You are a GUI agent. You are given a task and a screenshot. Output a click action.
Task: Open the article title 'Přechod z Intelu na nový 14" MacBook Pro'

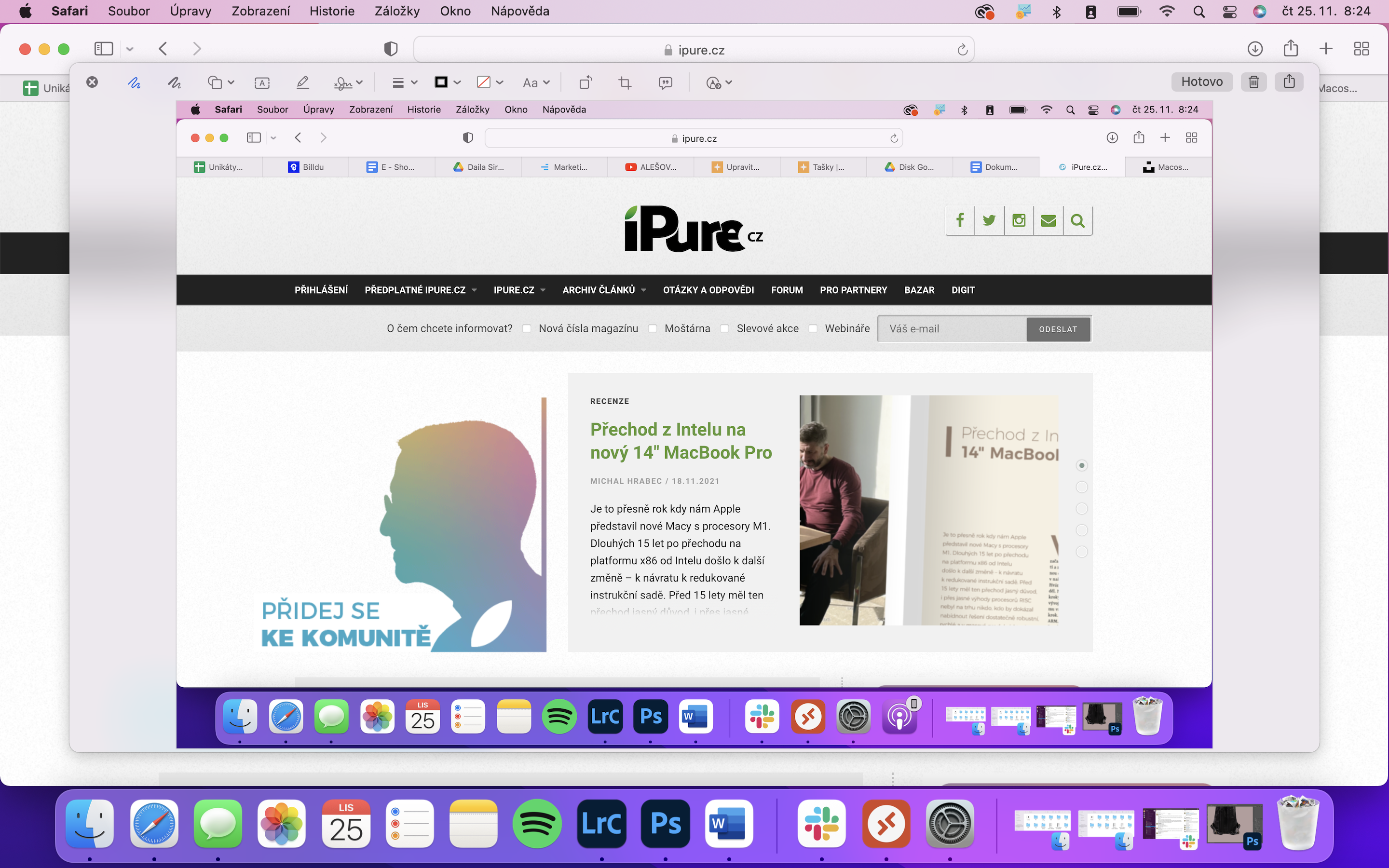tap(681, 441)
